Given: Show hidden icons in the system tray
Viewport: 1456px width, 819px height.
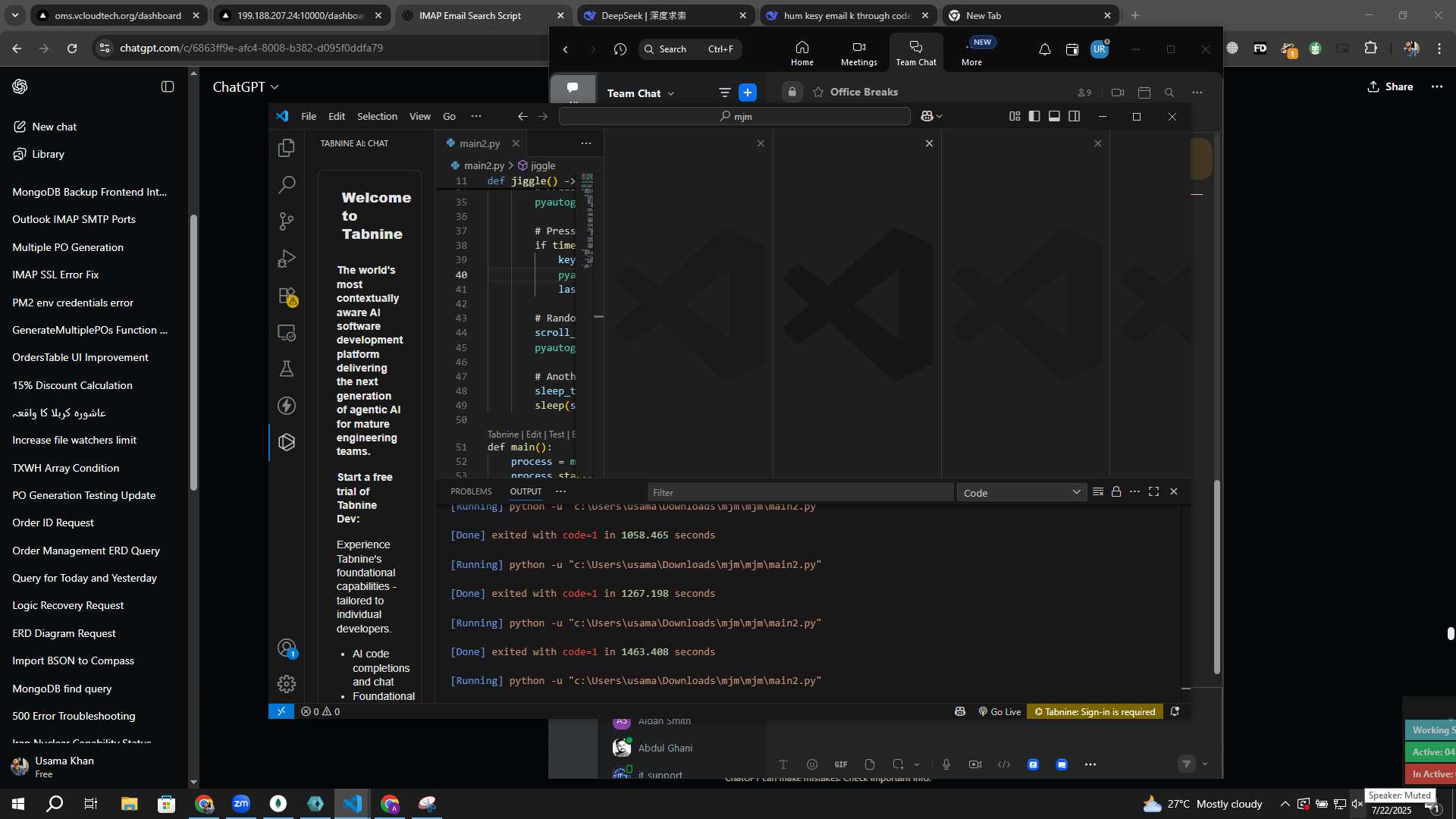Looking at the screenshot, I should click(1285, 804).
